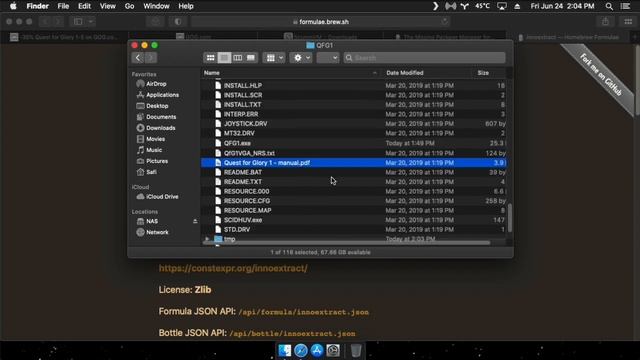The height and width of the screenshot is (360, 640).
Task: Select the RESOURCE.CFG file
Action: [x=353, y=201]
